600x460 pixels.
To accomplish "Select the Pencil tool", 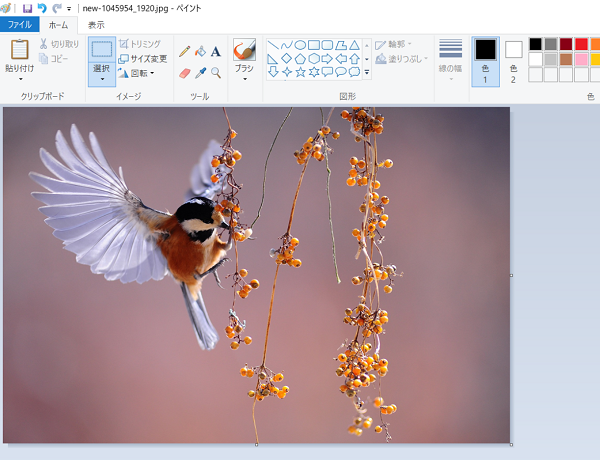I will coord(185,51).
